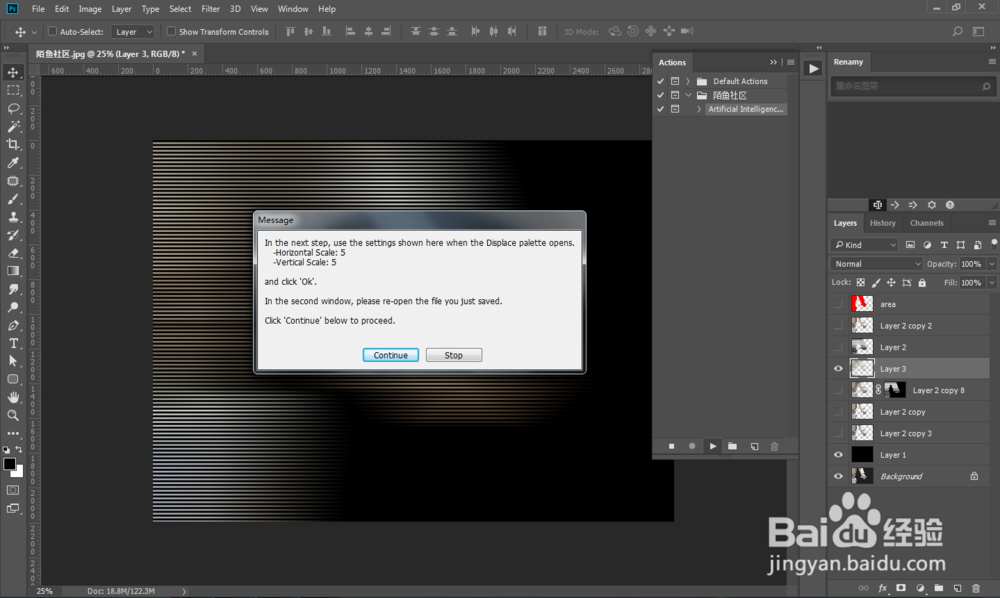Select the Crop tool
This screenshot has width=1000, height=598.
(x=13, y=144)
